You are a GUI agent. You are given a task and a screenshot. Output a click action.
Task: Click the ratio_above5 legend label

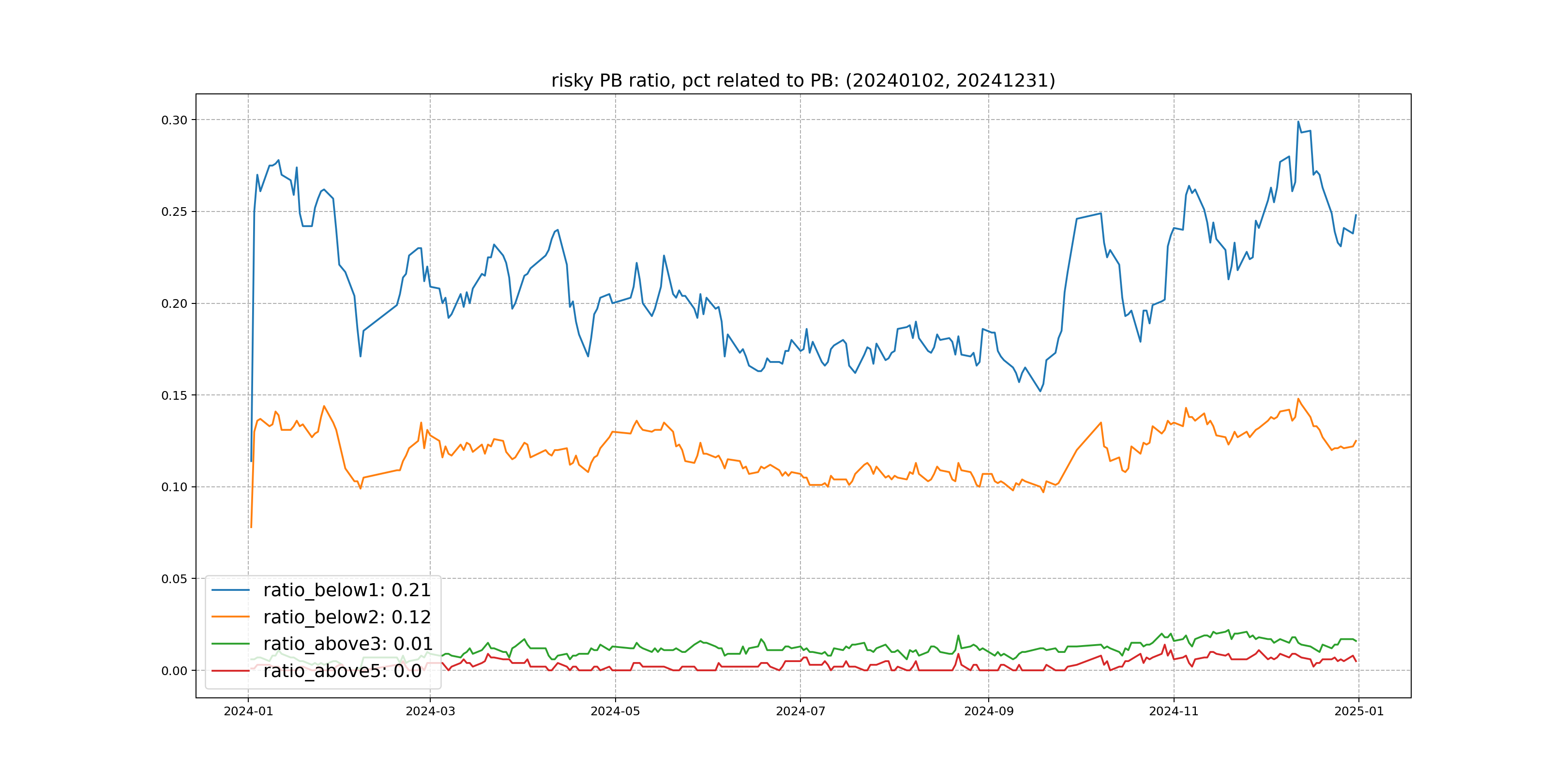[342, 671]
